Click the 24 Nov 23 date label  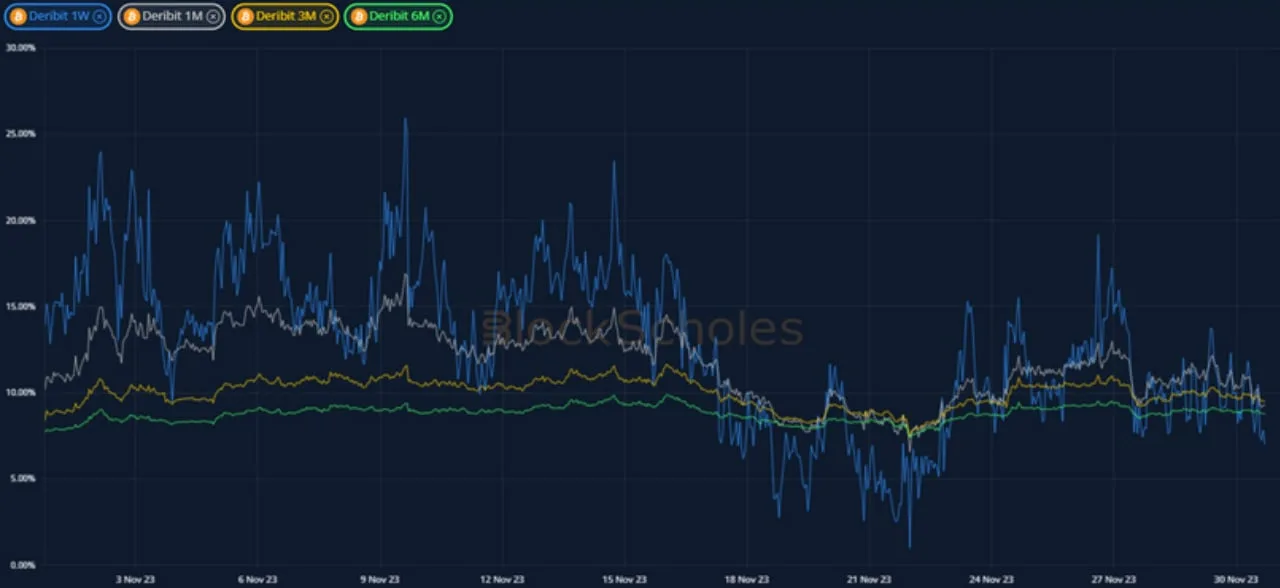click(x=991, y=579)
